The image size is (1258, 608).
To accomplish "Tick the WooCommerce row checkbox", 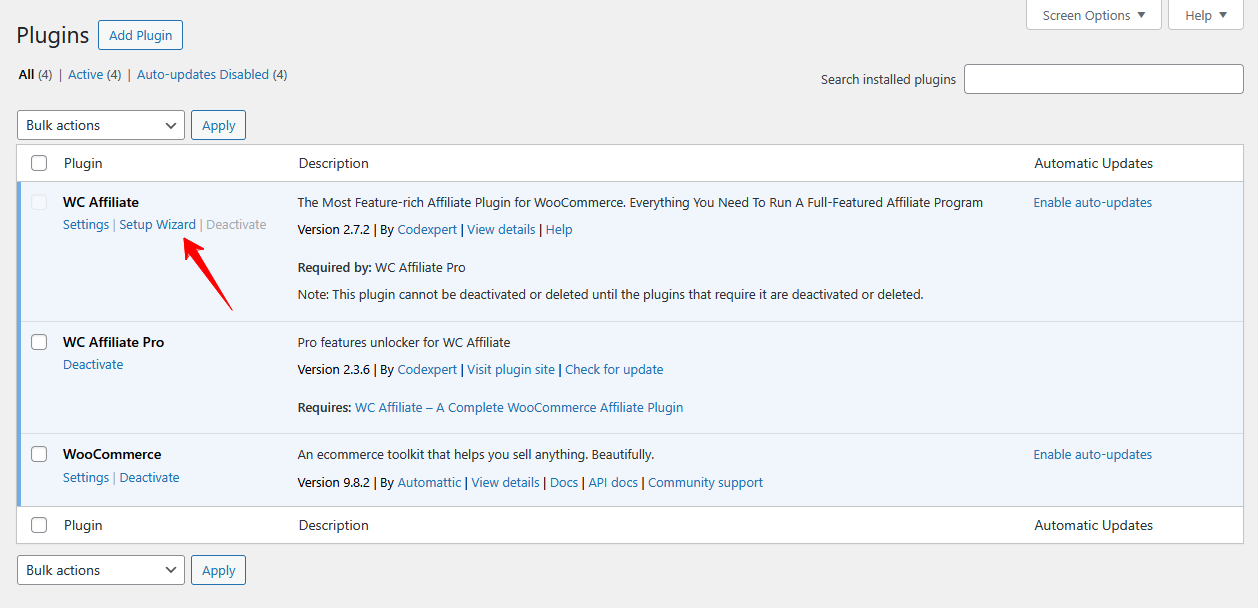I will click(39, 454).
